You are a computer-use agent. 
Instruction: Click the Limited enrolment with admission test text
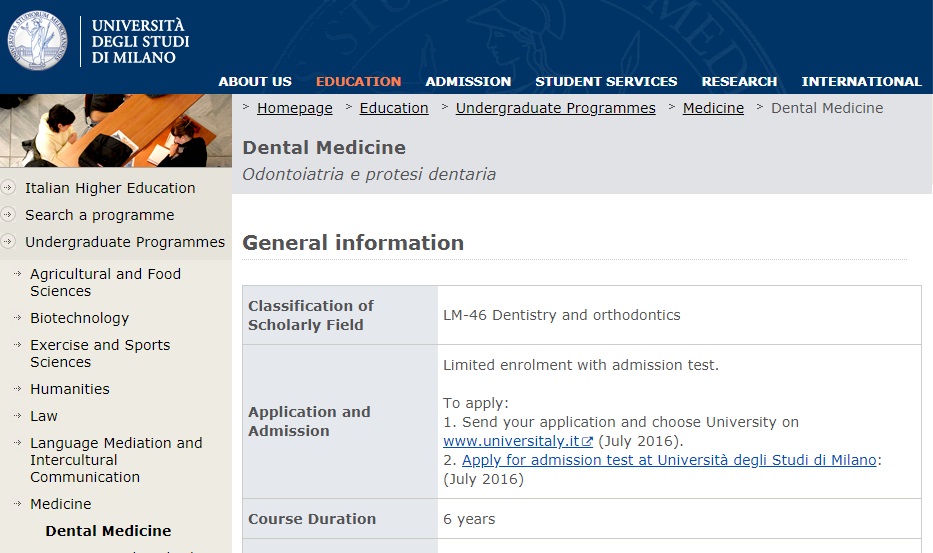click(581, 365)
